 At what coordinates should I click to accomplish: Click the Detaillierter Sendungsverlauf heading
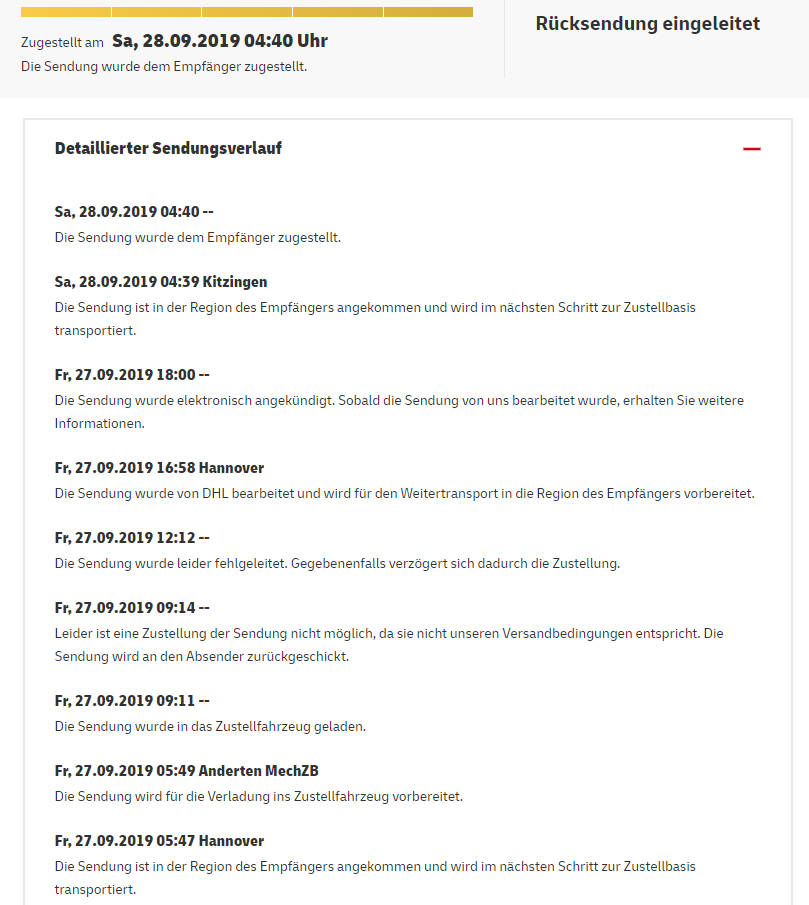click(168, 149)
